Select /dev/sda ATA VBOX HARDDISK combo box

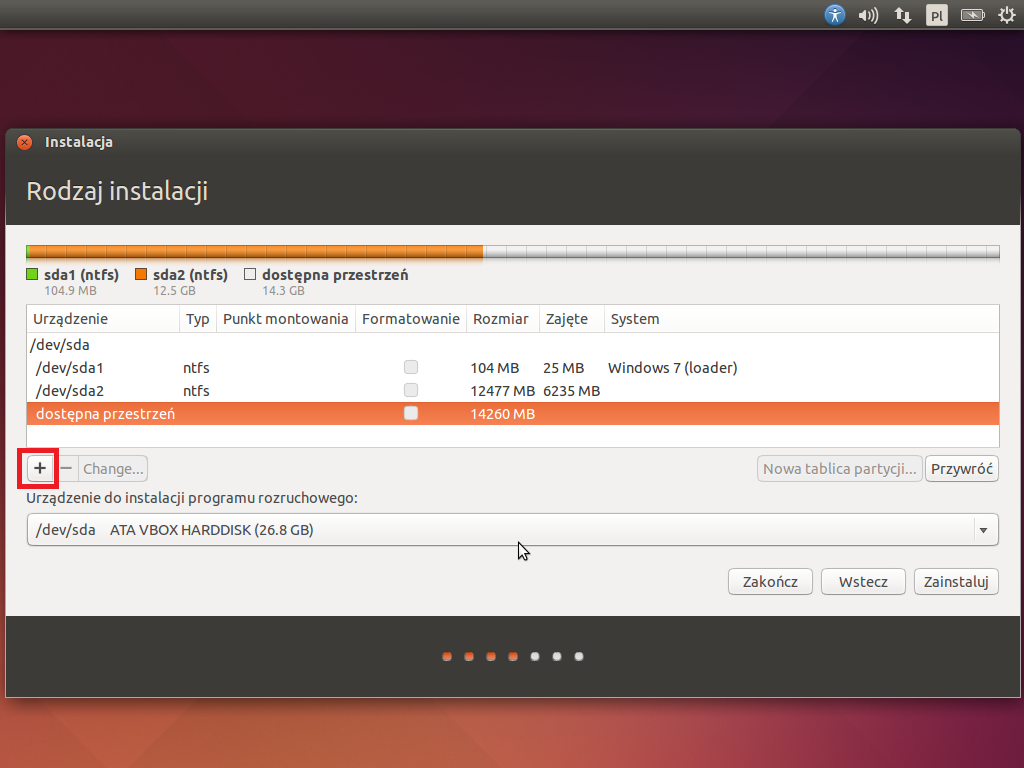click(513, 530)
